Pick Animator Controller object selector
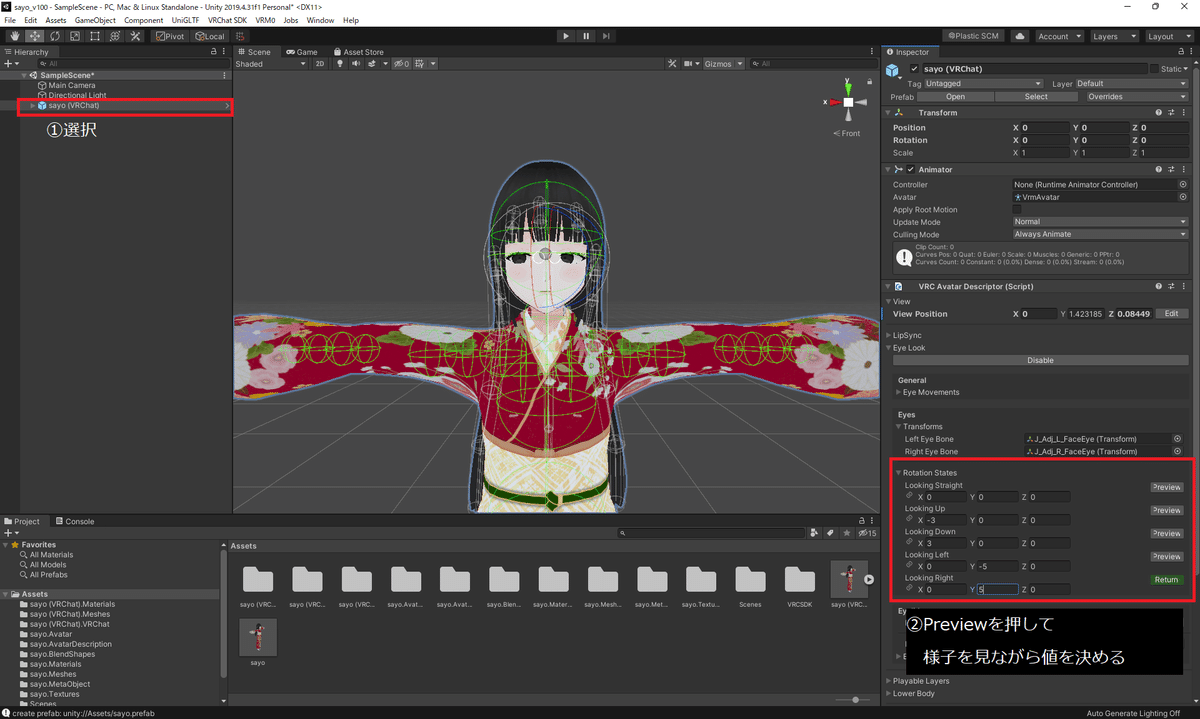Viewport: 1200px width, 719px height. pos(1183,185)
